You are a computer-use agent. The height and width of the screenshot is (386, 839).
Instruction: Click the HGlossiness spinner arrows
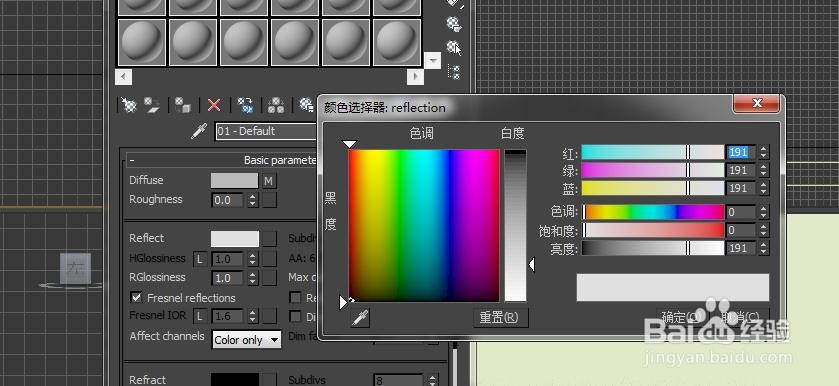tap(253, 259)
